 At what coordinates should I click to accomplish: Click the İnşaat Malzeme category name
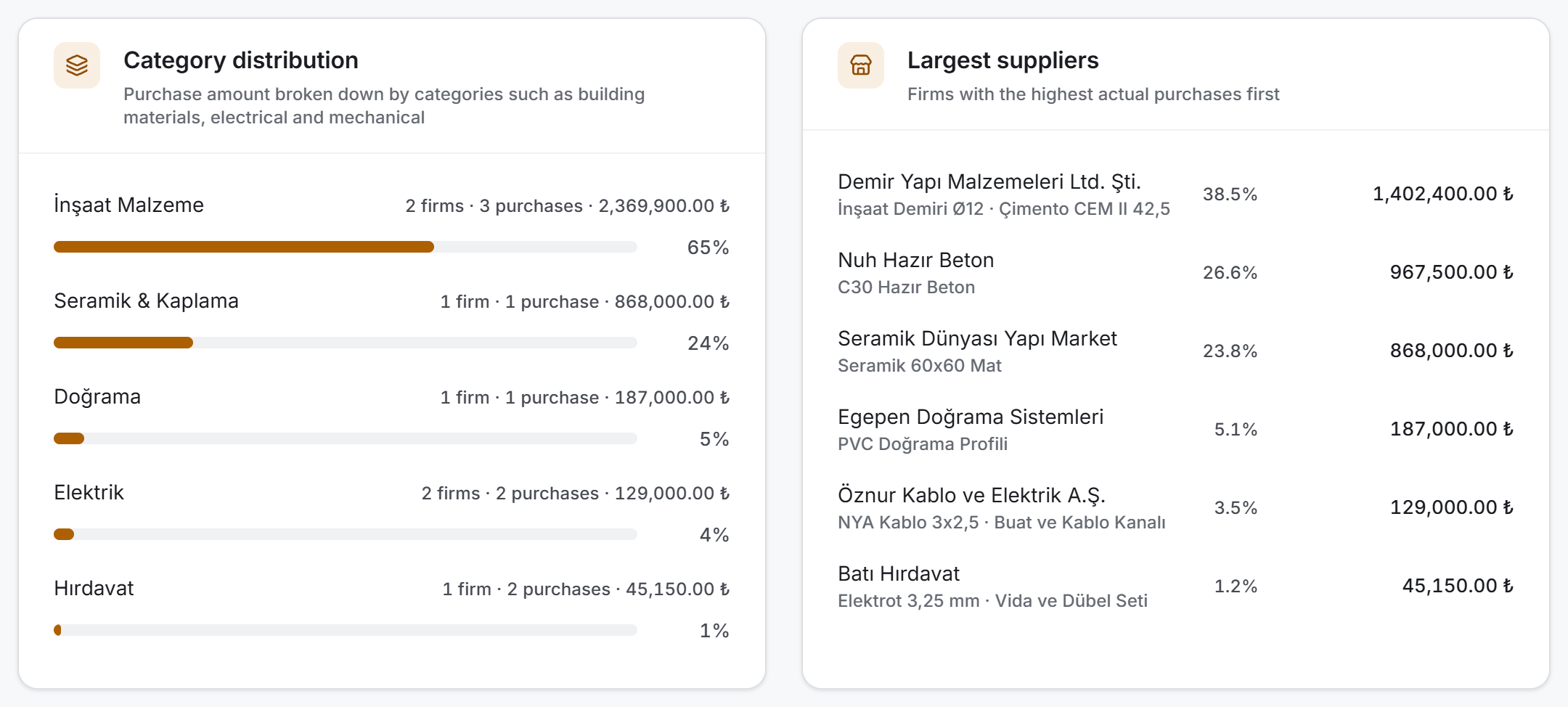coord(128,205)
